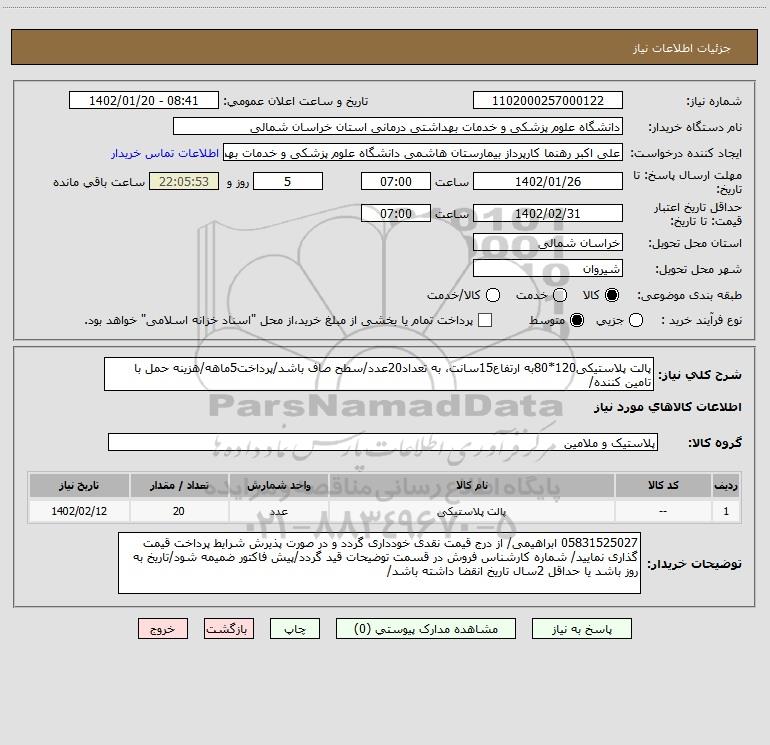Click the چاپ print button

pyautogui.click(x=295, y=629)
